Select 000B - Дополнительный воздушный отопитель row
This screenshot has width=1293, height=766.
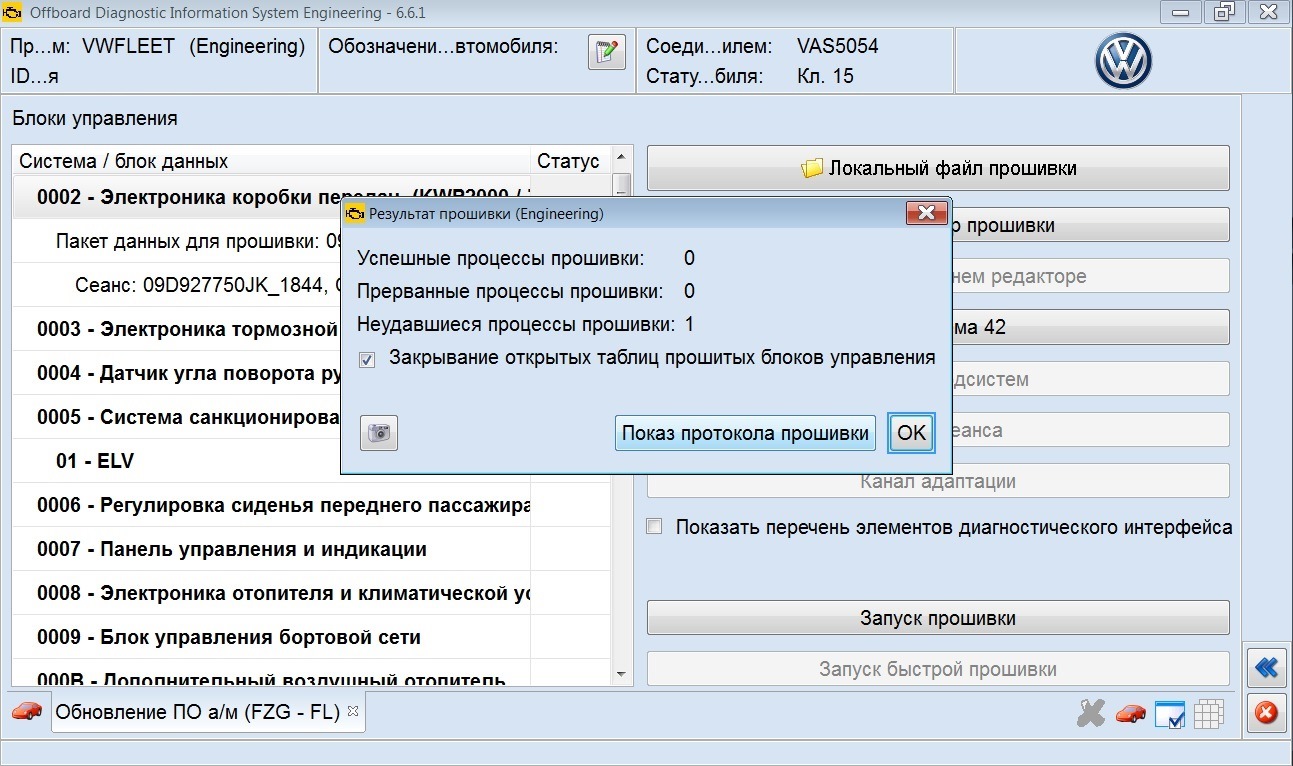(x=311, y=674)
